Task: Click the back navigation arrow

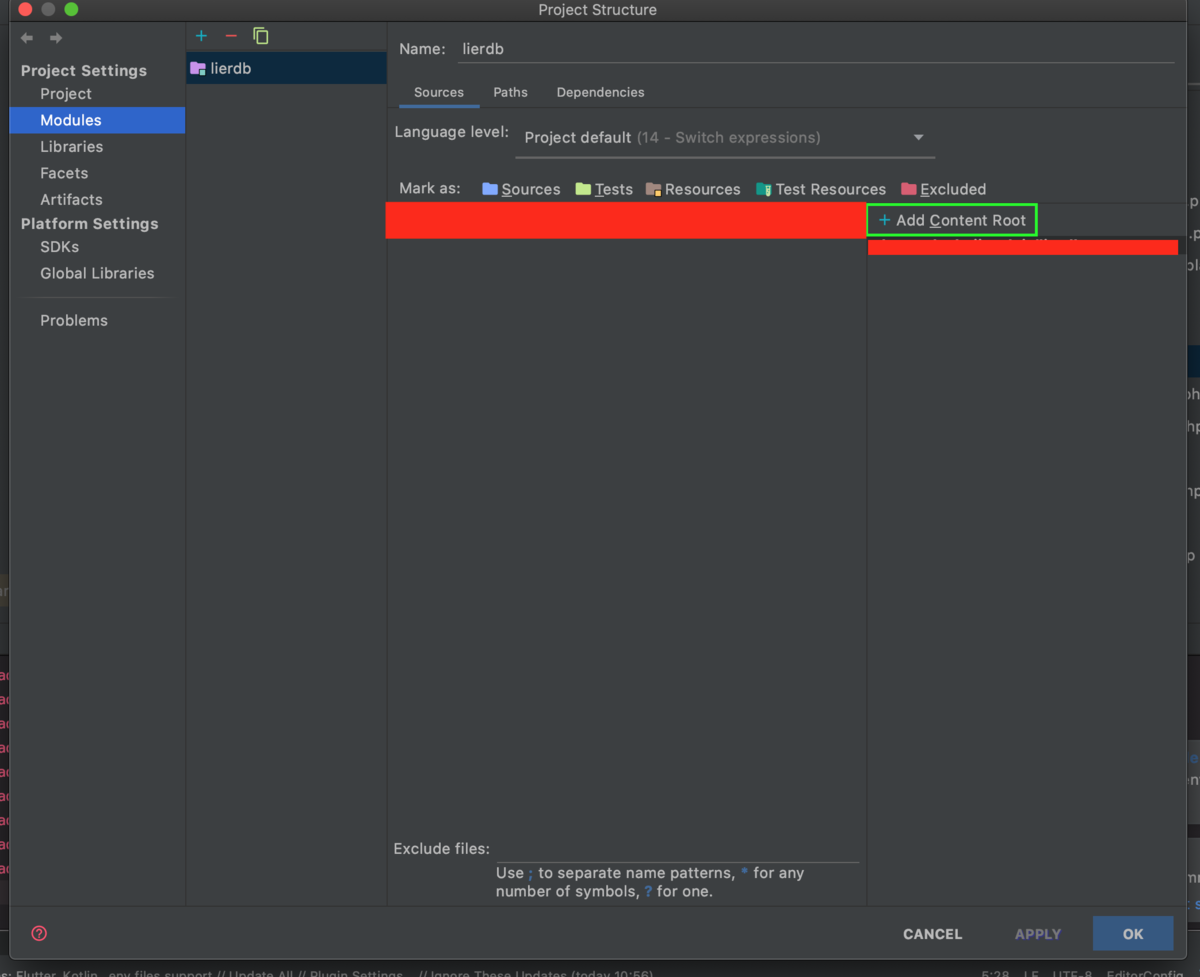Action: click(27, 38)
